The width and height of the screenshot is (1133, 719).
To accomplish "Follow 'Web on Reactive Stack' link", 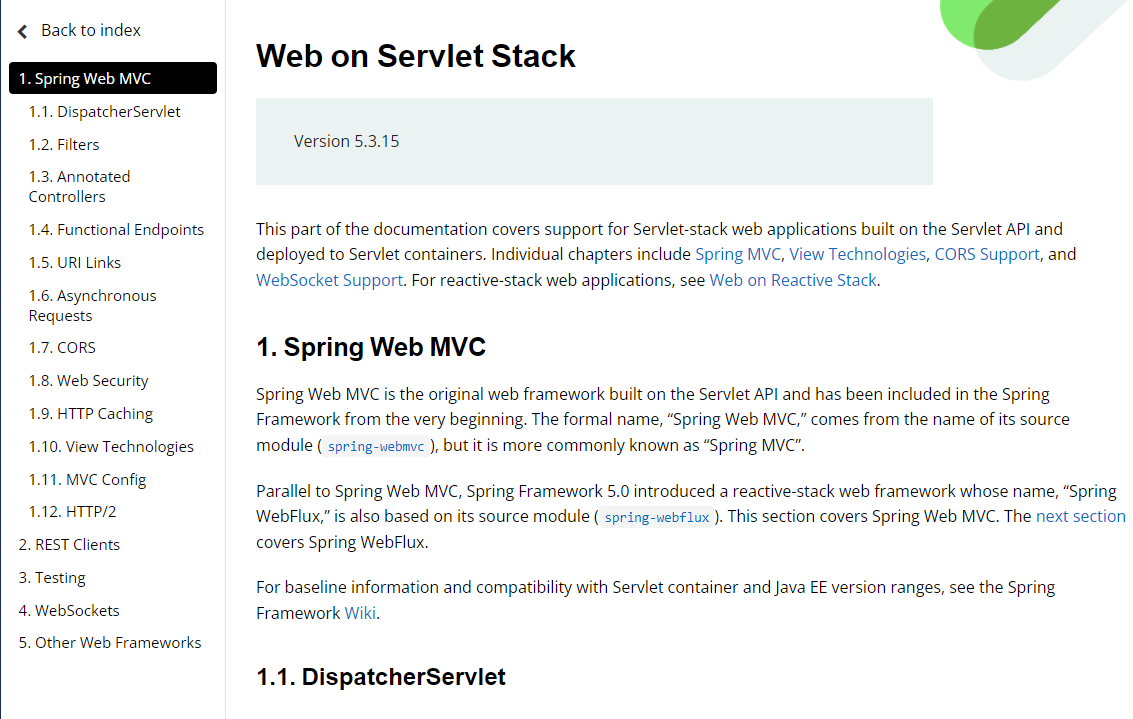I will pyautogui.click(x=793, y=280).
